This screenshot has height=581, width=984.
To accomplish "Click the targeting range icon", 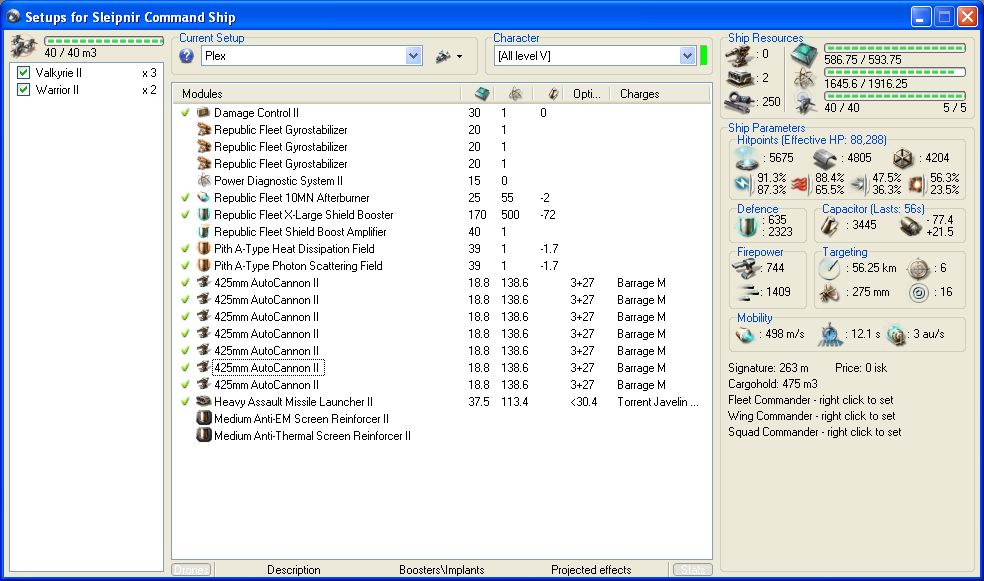I will 829,268.
